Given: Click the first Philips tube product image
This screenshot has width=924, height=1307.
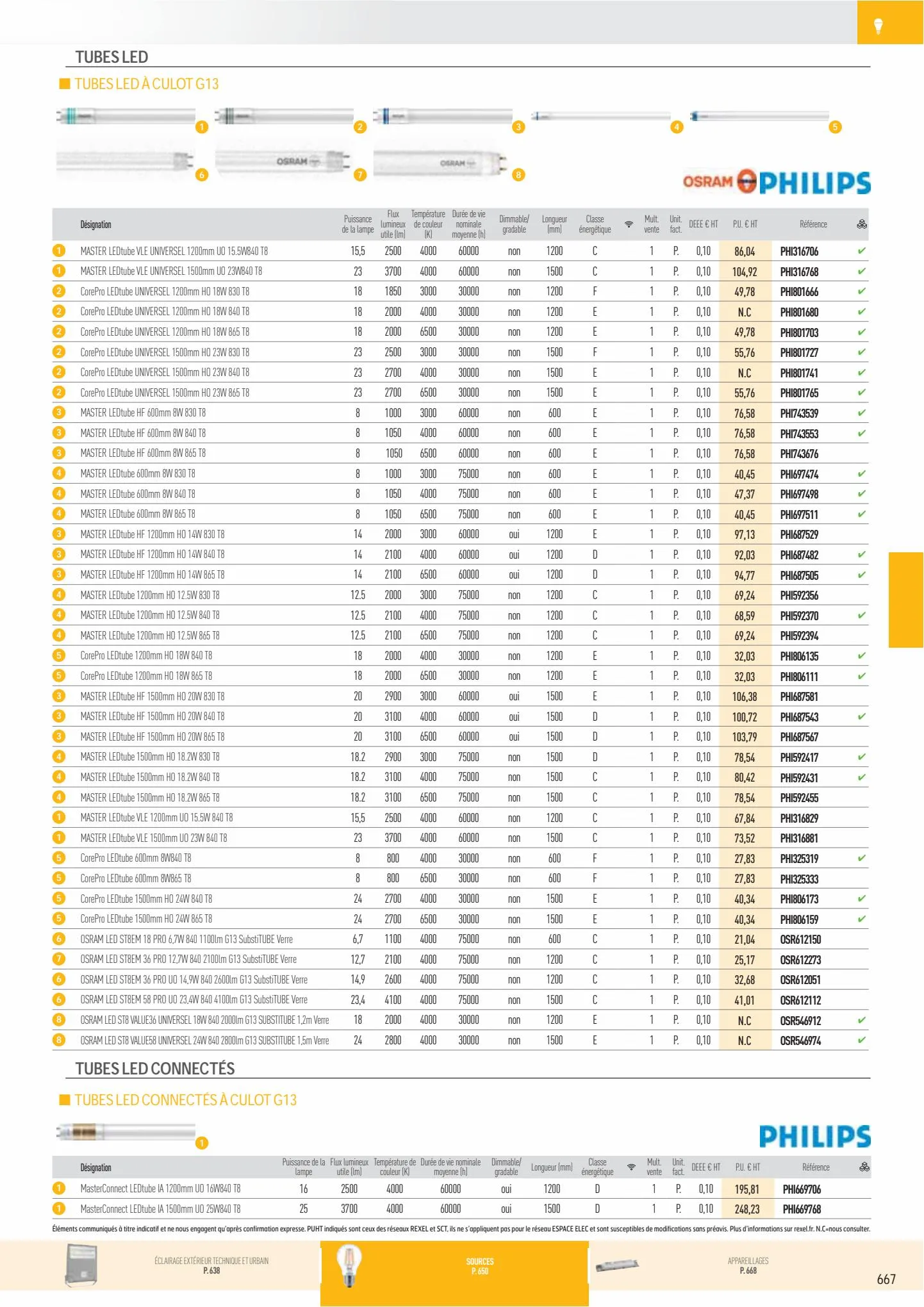Looking at the screenshot, I should [x=126, y=117].
